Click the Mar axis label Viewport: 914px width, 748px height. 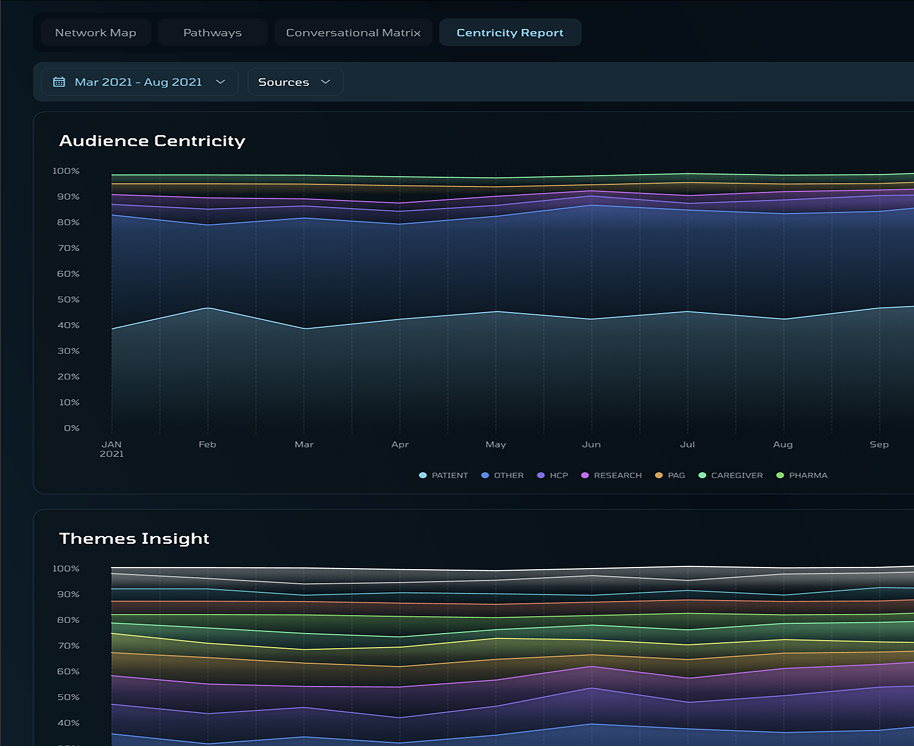pyautogui.click(x=304, y=445)
